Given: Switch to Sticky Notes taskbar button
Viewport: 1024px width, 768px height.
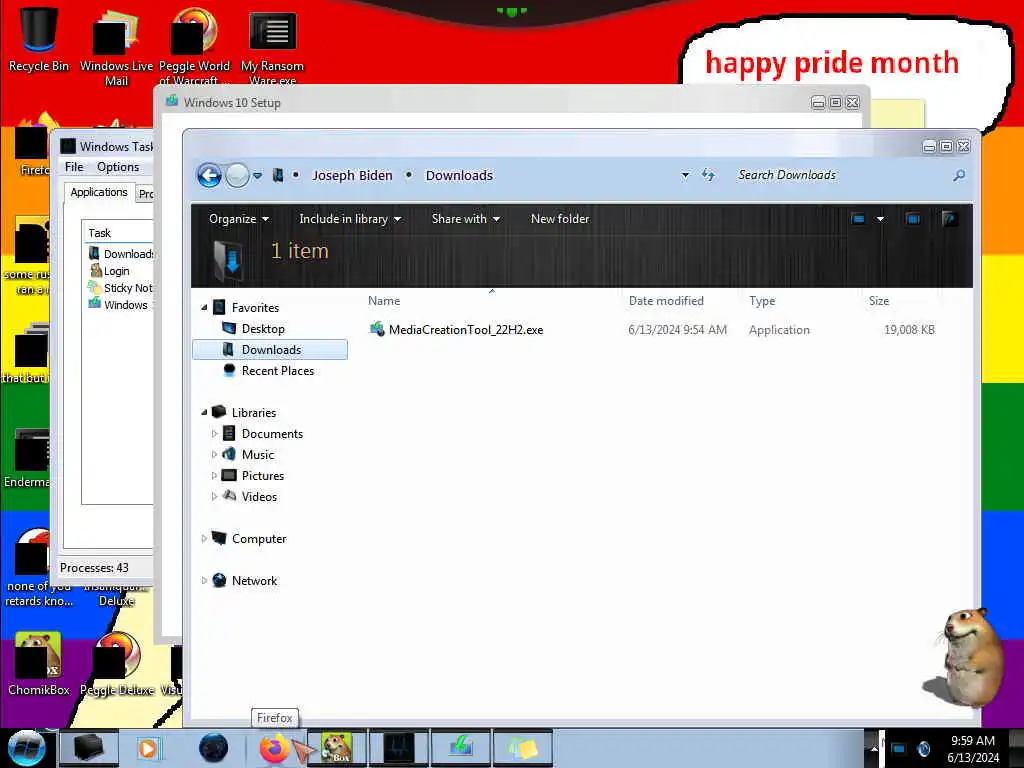Looking at the screenshot, I should [523, 748].
